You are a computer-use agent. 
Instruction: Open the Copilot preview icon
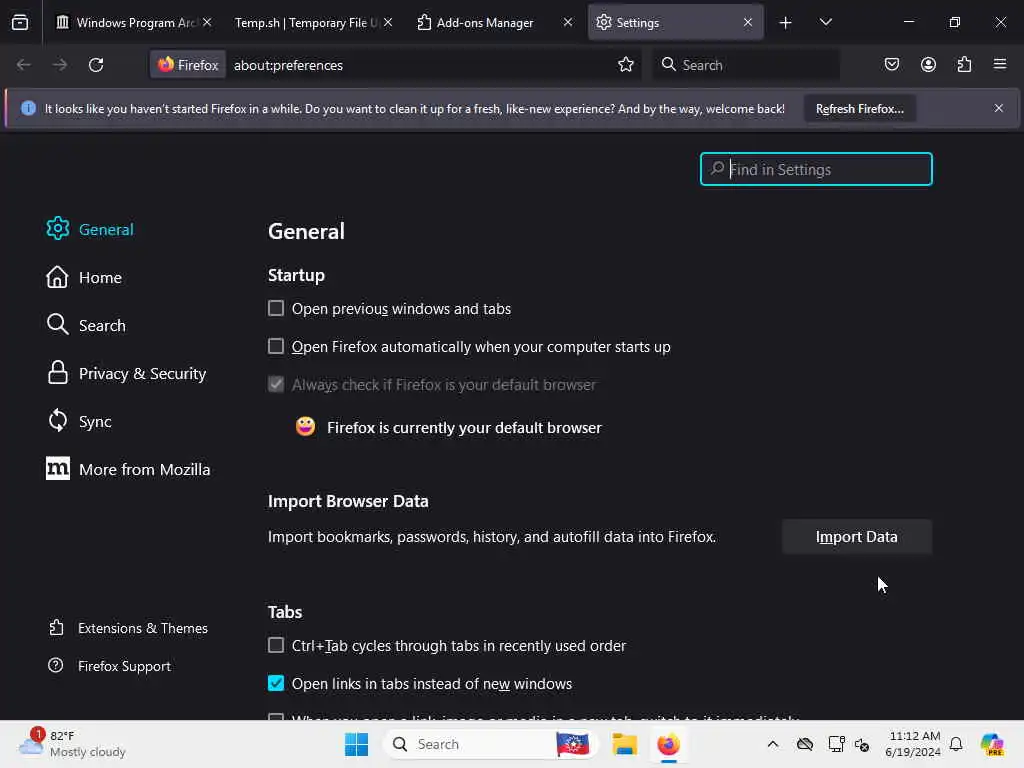click(x=991, y=744)
